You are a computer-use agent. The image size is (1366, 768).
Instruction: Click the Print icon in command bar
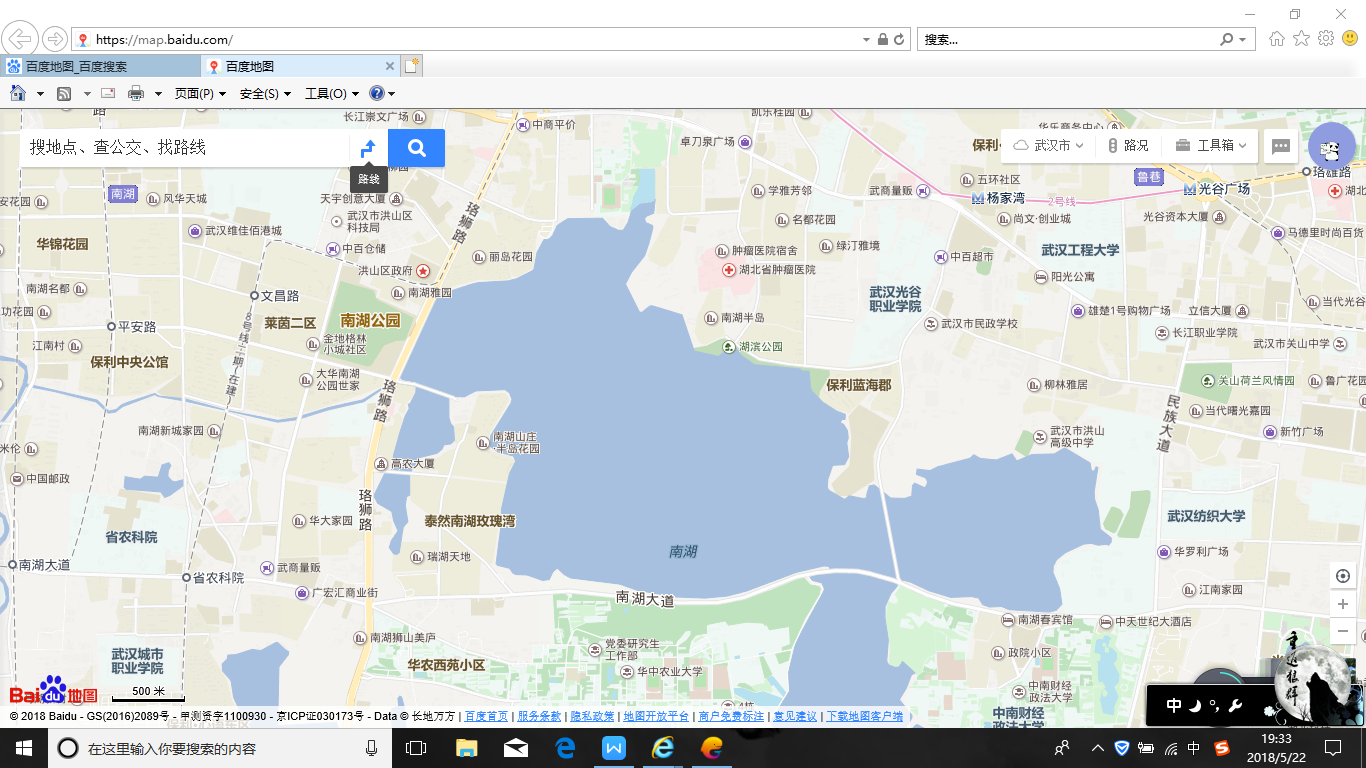point(136,93)
